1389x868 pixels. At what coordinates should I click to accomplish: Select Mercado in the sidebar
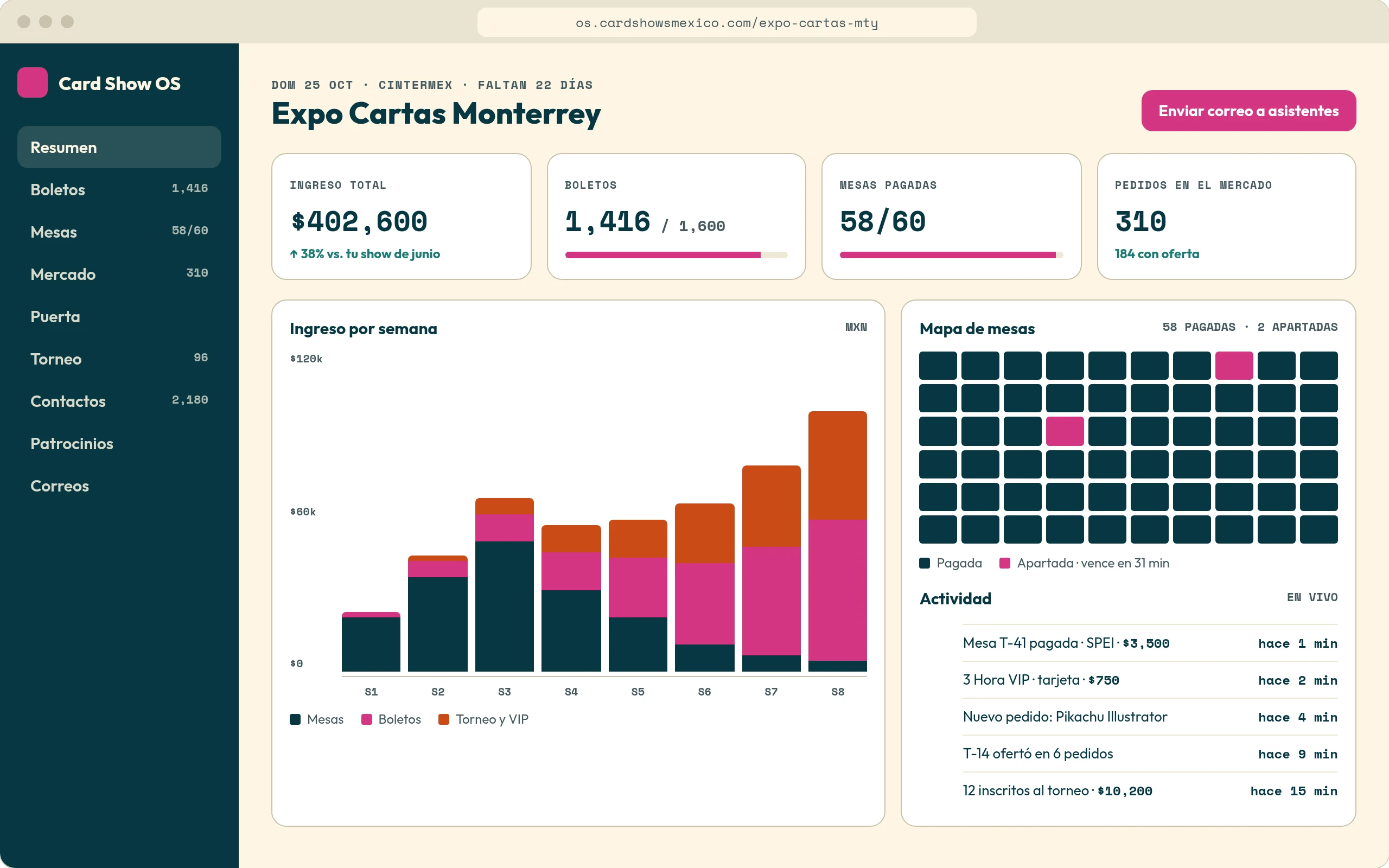119,274
